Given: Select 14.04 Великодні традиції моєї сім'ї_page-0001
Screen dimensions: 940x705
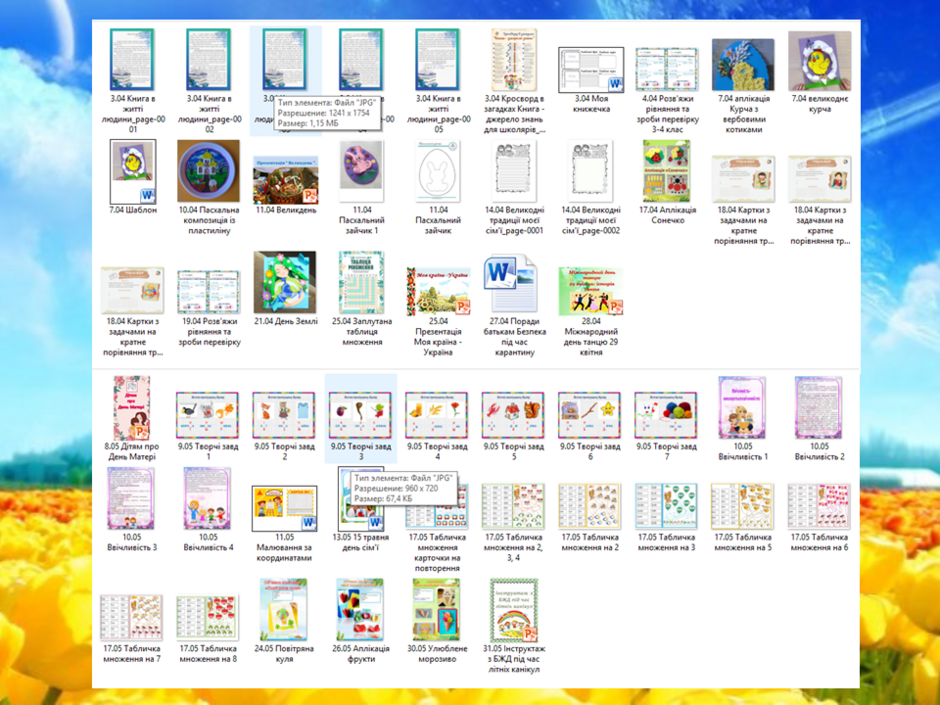Looking at the screenshot, I should 514,171.
